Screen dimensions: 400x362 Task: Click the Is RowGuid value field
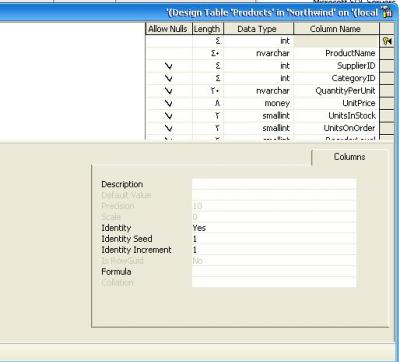click(x=274, y=260)
